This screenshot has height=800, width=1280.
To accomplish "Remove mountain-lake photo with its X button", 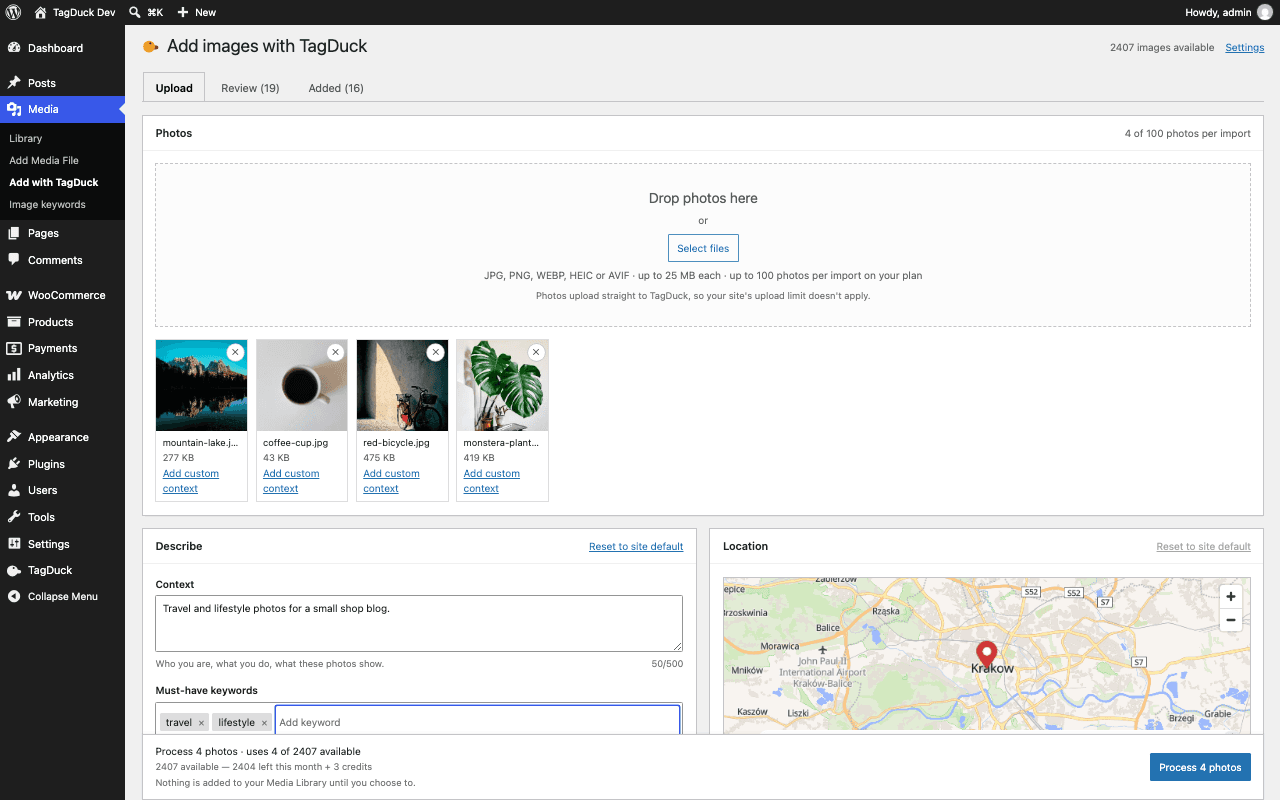I will 235,352.
